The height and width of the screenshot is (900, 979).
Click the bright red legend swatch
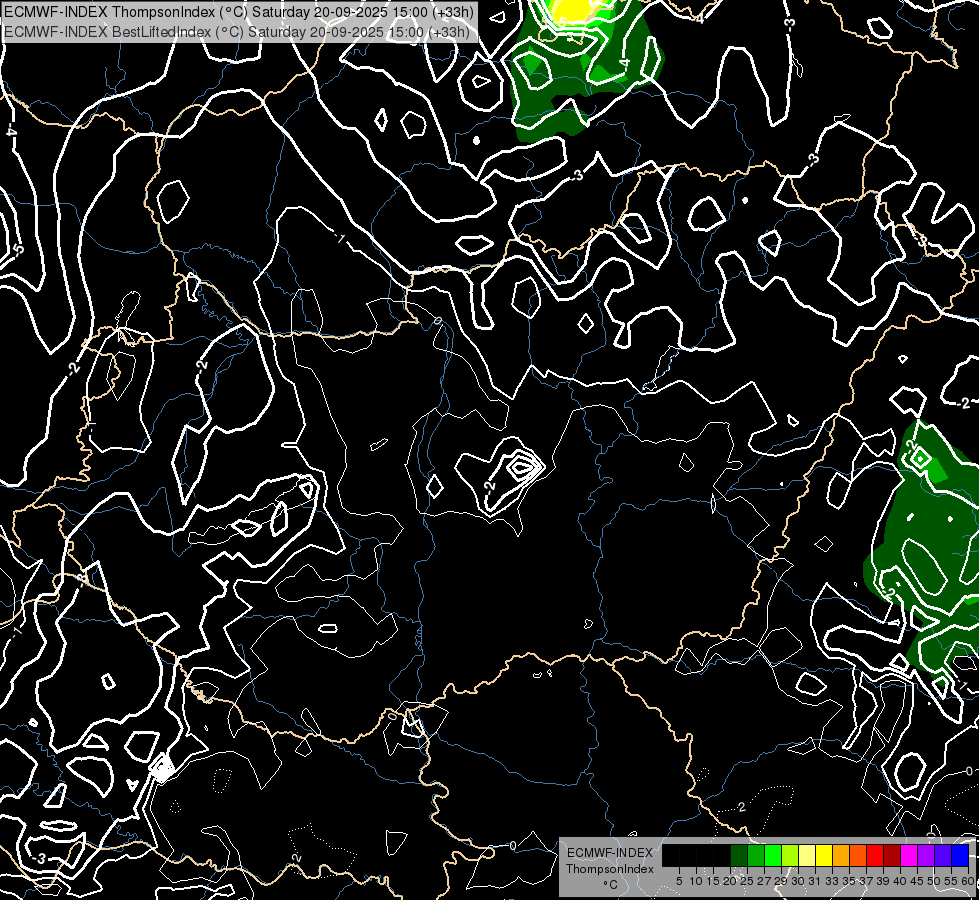pyautogui.click(x=875, y=855)
